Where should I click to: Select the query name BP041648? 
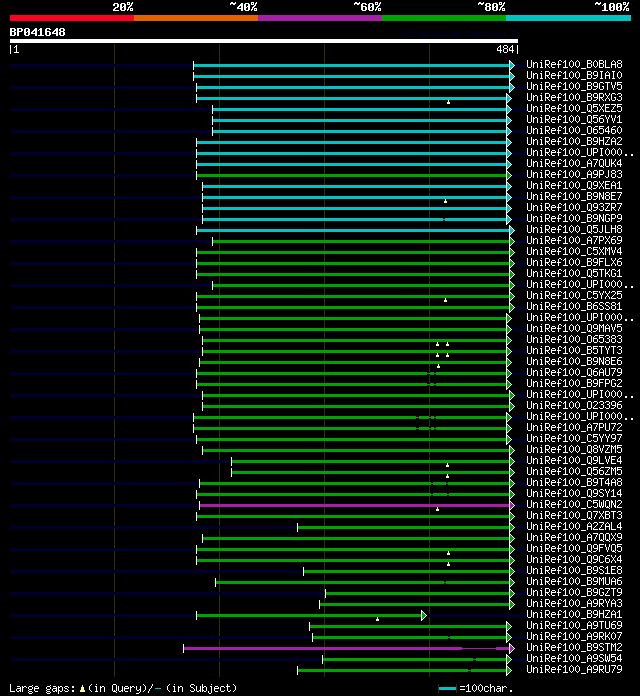coord(37,32)
